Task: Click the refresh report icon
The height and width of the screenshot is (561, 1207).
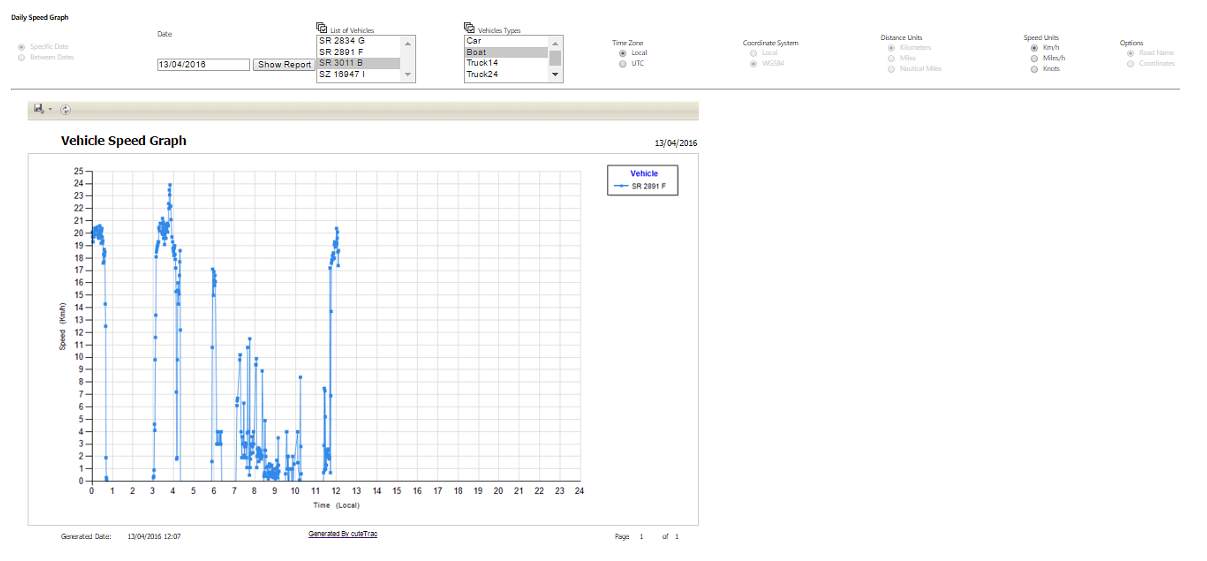Action: tap(66, 109)
